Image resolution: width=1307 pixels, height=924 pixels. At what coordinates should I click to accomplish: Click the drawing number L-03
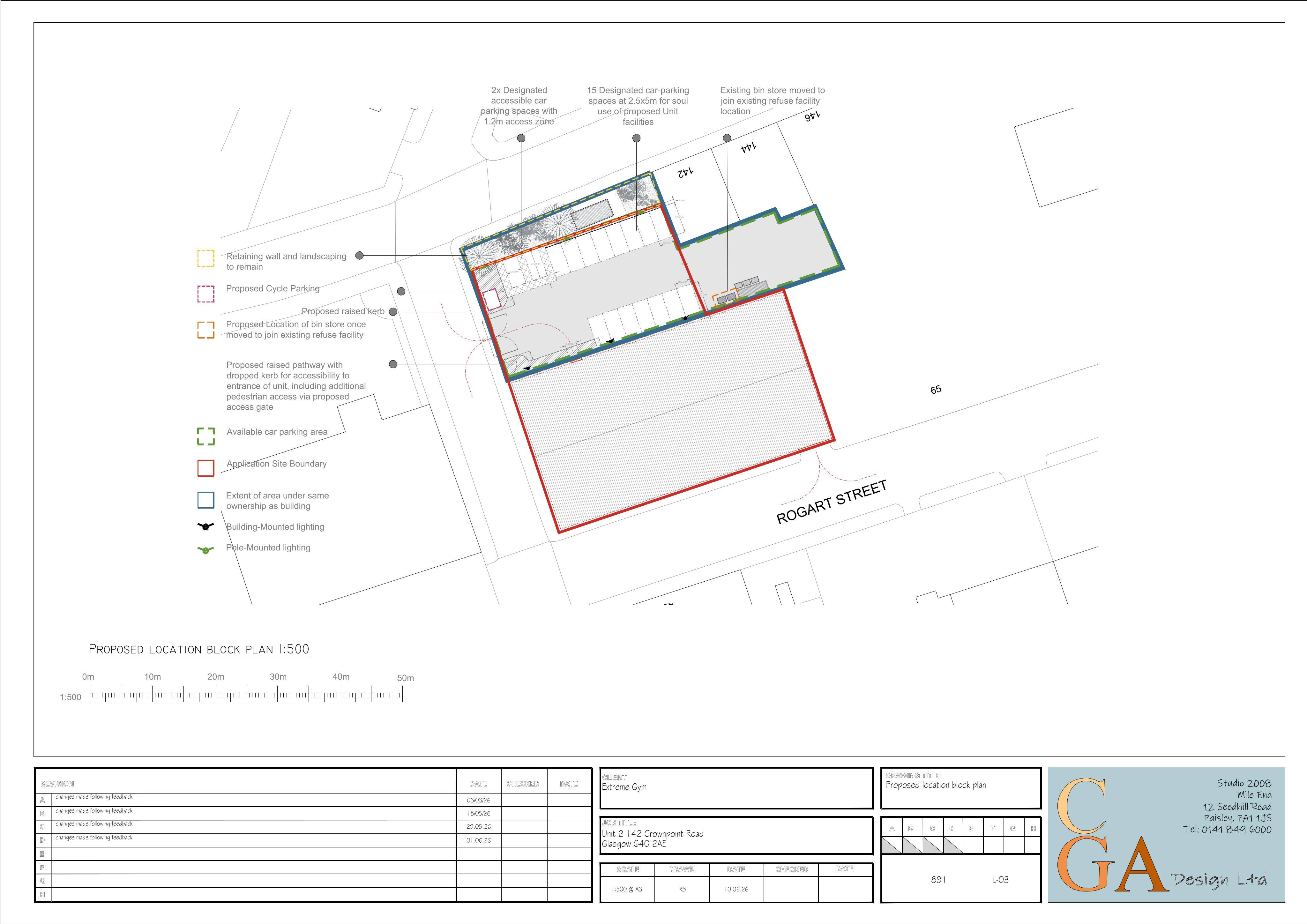coord(1000,880)
